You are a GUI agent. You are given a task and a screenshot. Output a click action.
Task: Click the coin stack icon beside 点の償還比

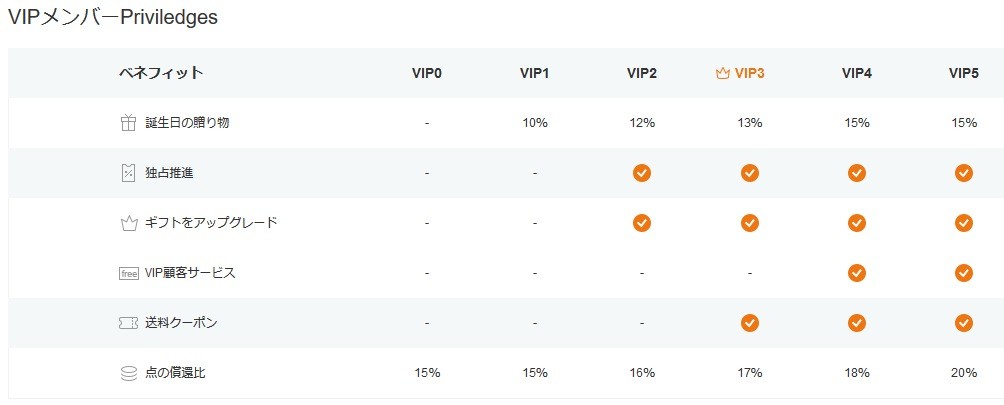pos(129,373)
